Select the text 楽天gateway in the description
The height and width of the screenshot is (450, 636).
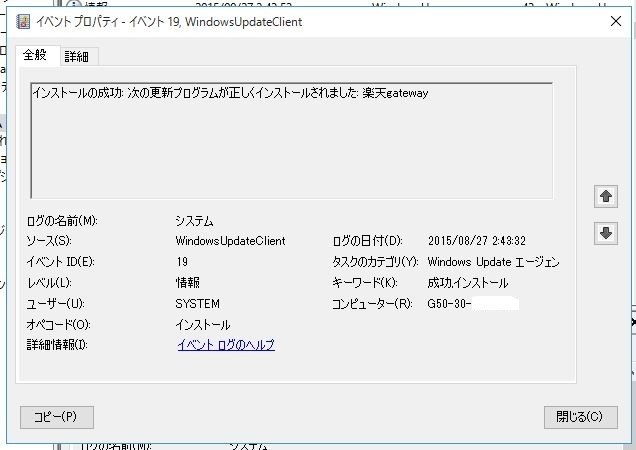point(395,93)
